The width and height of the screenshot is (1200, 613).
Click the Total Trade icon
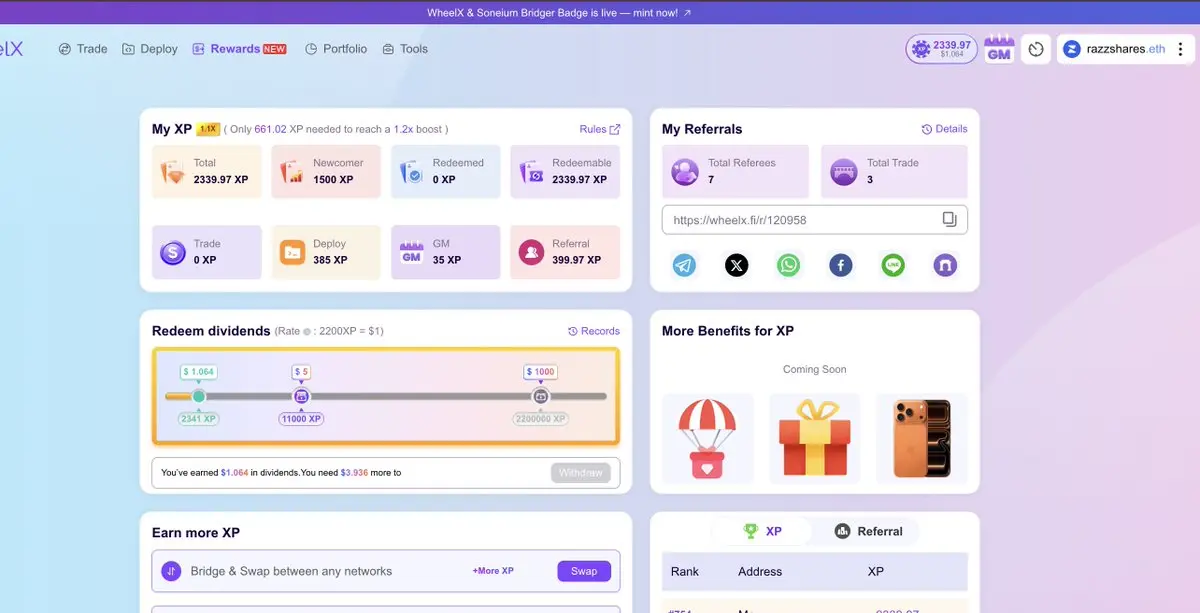(x=844, y=171)
